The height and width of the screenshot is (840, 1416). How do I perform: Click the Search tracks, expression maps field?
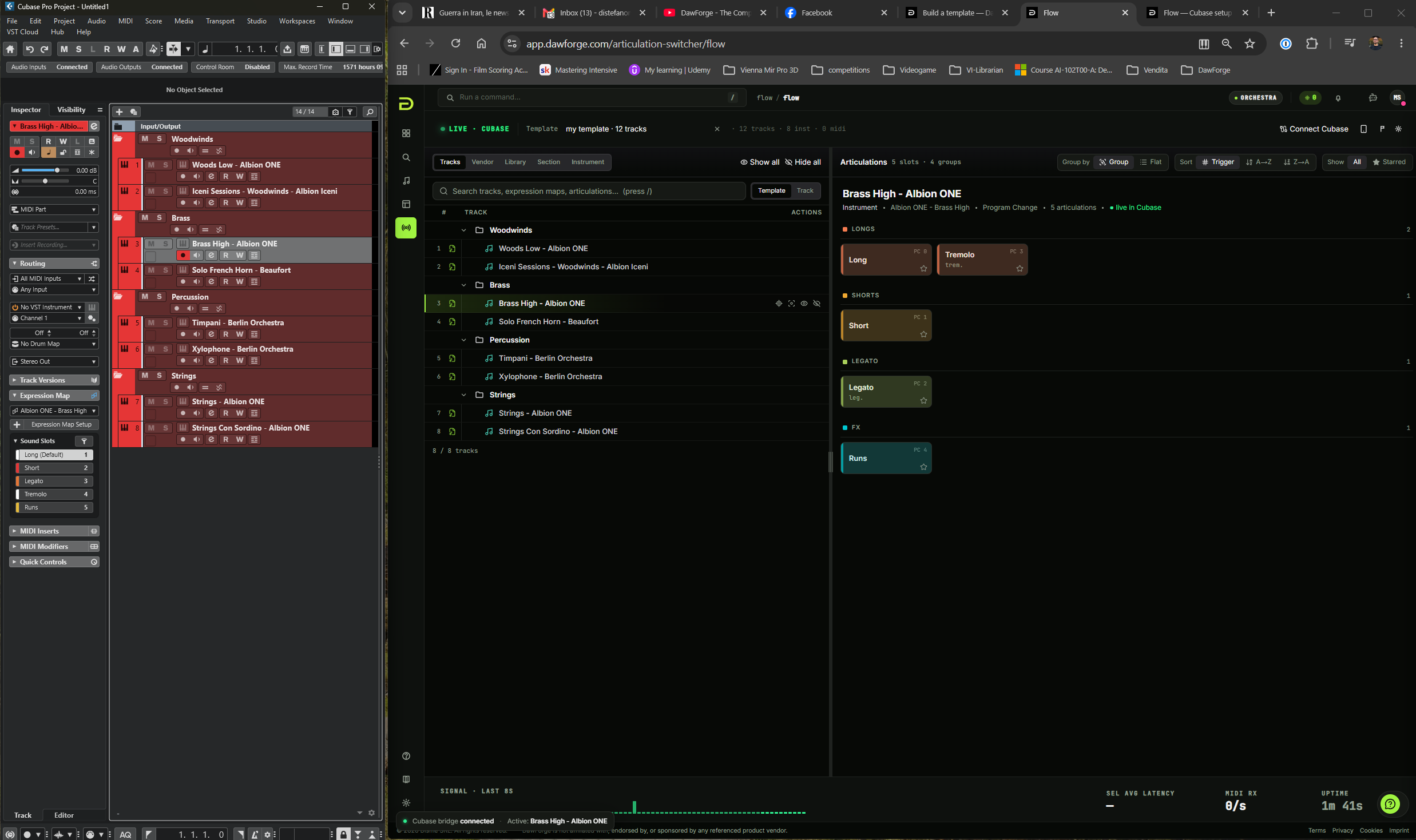pos(589,192)
